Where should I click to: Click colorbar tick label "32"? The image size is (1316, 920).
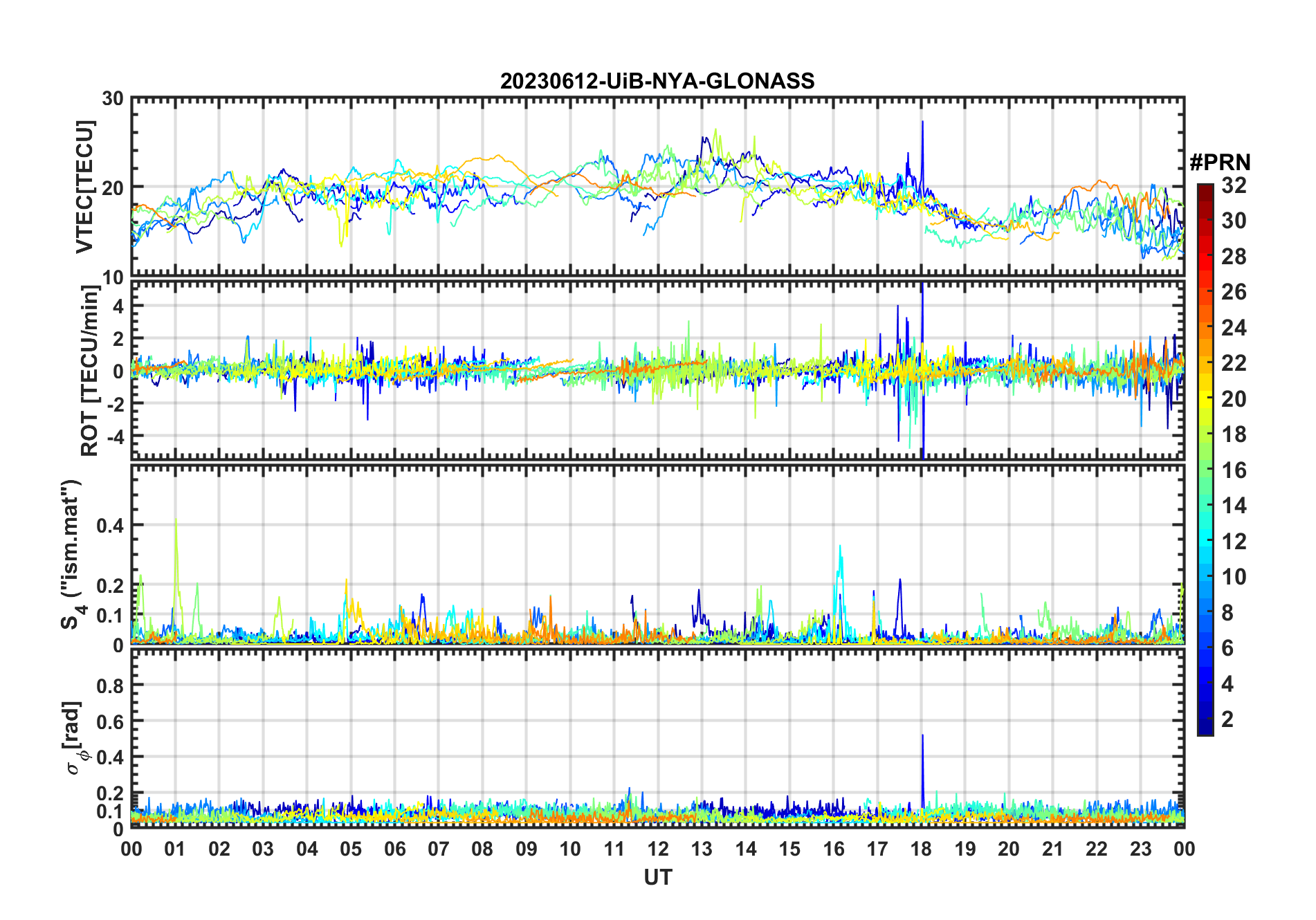point(1234,185)
